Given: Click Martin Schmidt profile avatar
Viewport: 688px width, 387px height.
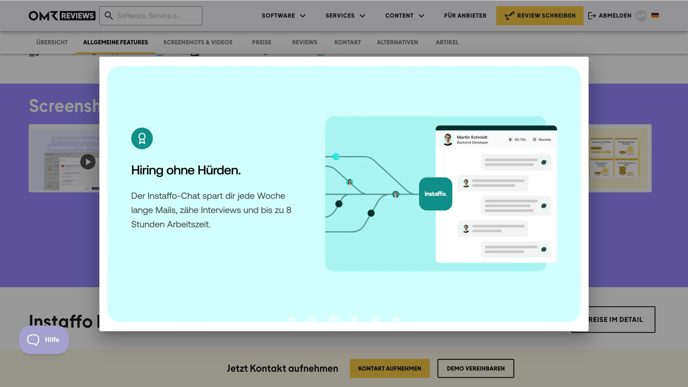Looking at the screenshot, I should click(x=448, y=140).
